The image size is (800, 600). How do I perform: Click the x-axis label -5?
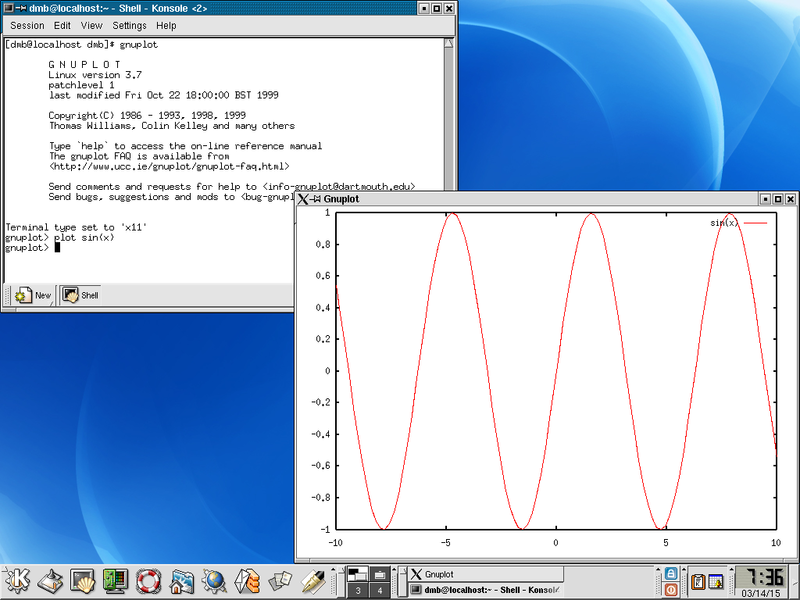tap(445, 543)
